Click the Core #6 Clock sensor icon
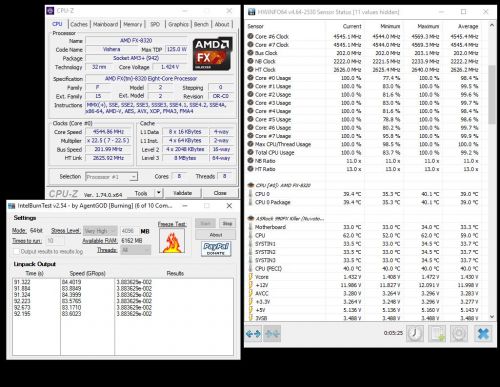Screen dimensions: 500x387 [250, 36]
